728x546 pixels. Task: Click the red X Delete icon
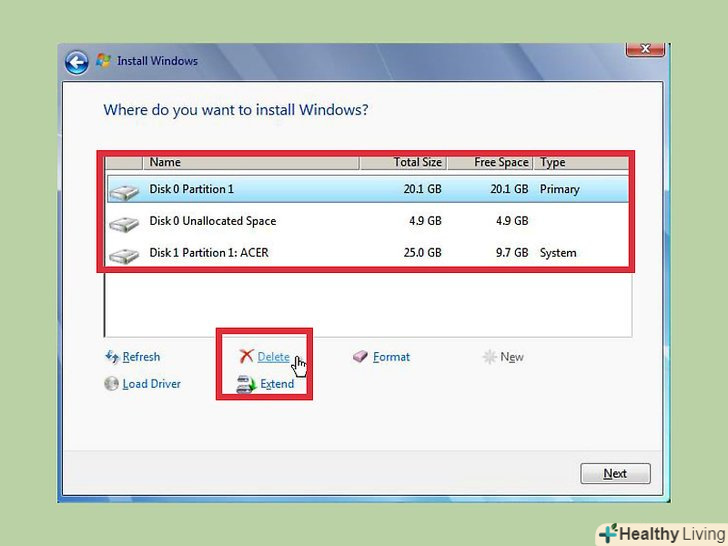(x=246, y=356)
